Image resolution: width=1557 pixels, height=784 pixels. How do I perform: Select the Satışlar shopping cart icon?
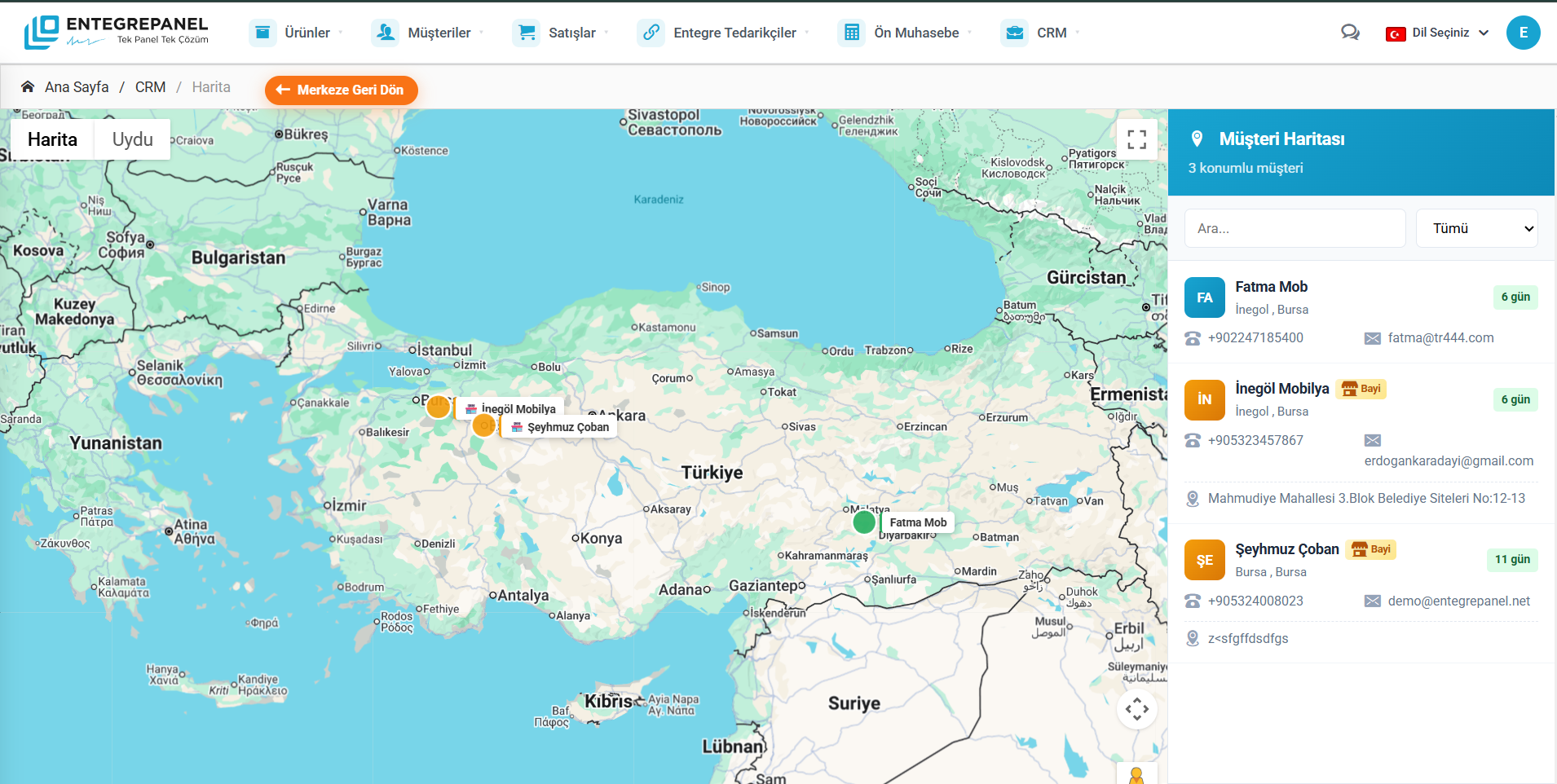(x=527, y=33)
